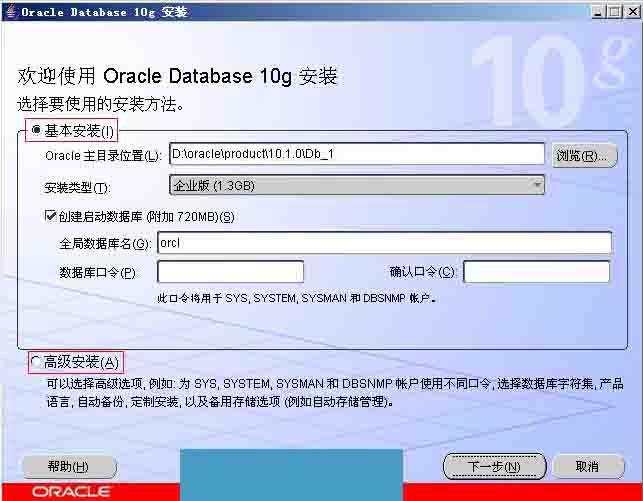Click the advanced options description text
Image resolution: width=643 pixels, height=501 pixels.
click(x=335, y=392)
